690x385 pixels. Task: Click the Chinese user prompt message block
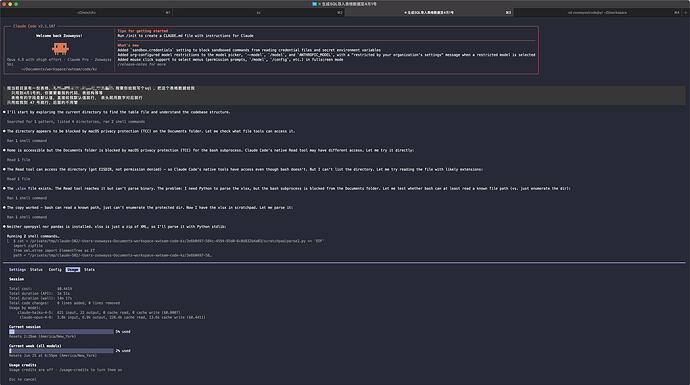[x=345, y=95]
